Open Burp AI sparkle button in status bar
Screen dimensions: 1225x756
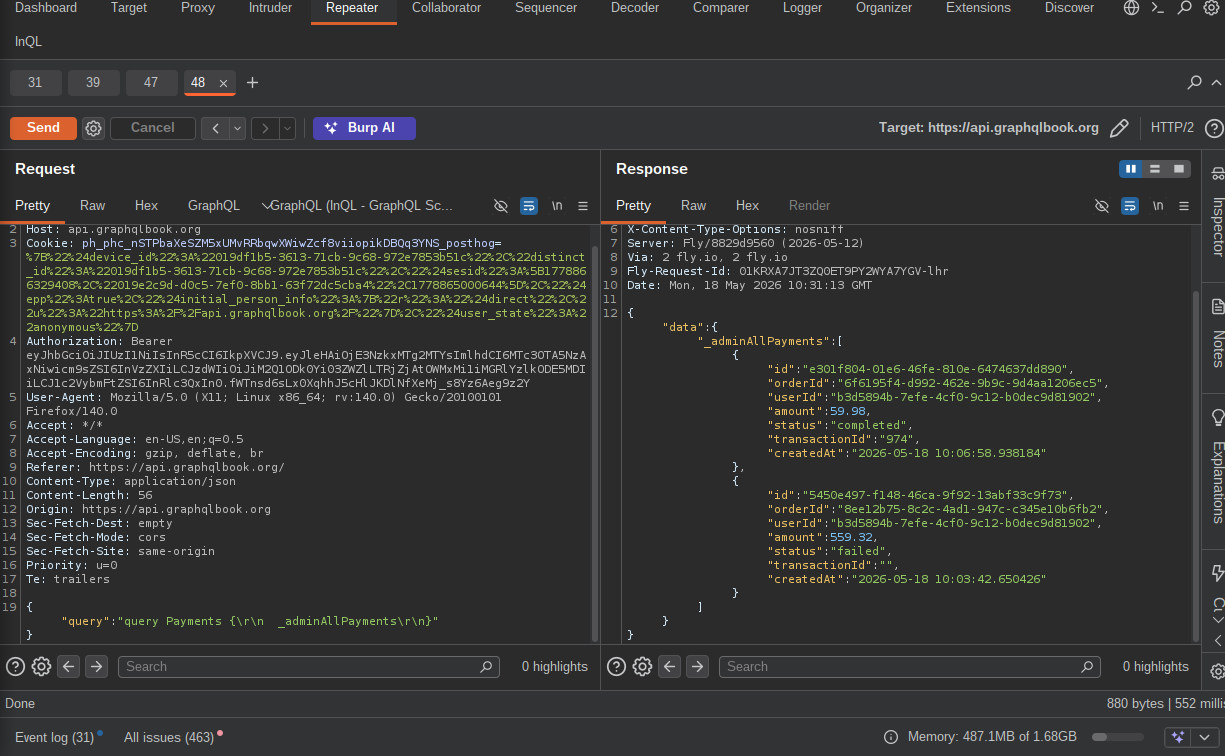[x=1178, y=737]
